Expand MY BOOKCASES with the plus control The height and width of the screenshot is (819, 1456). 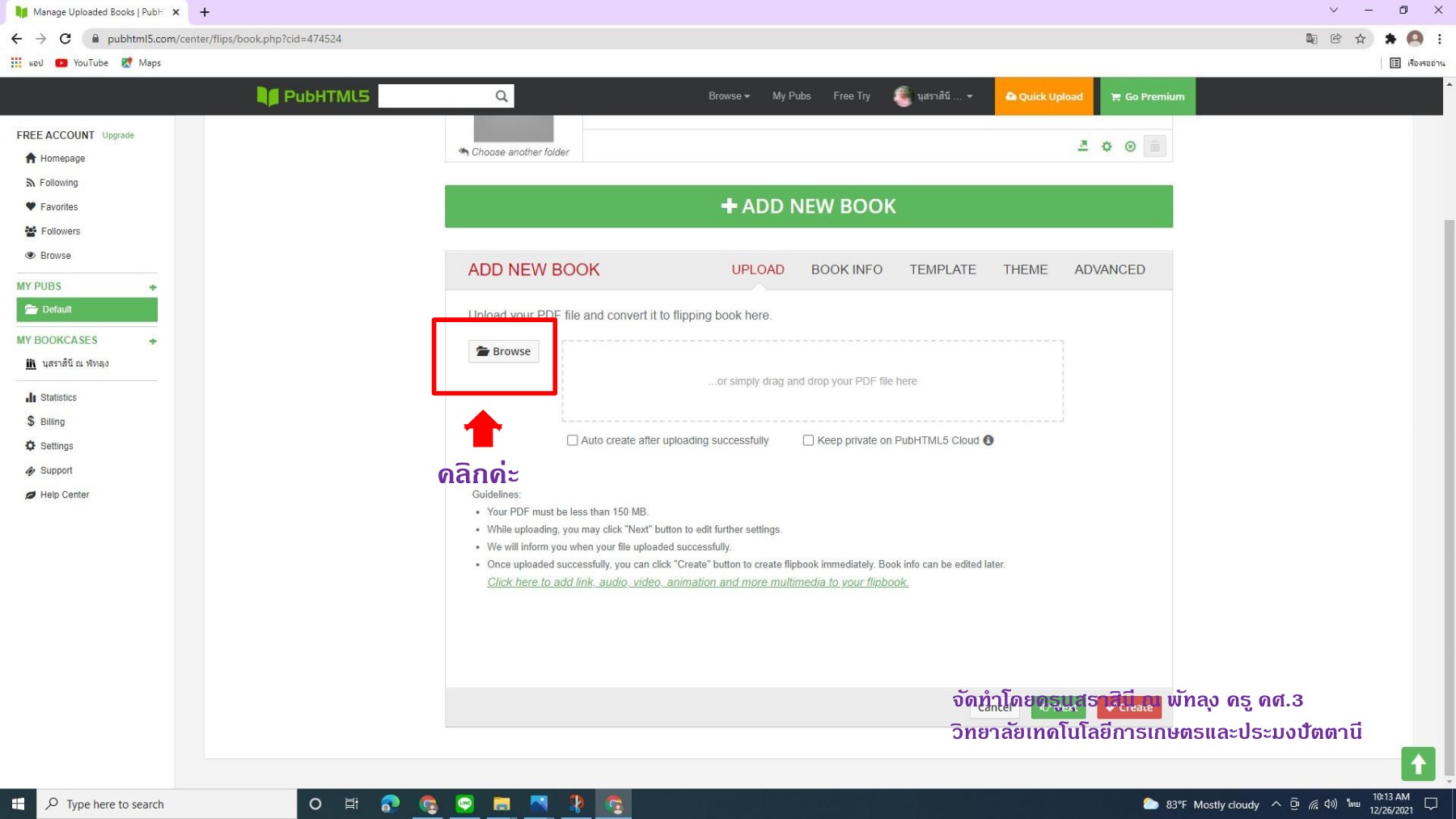click(153, 342)
